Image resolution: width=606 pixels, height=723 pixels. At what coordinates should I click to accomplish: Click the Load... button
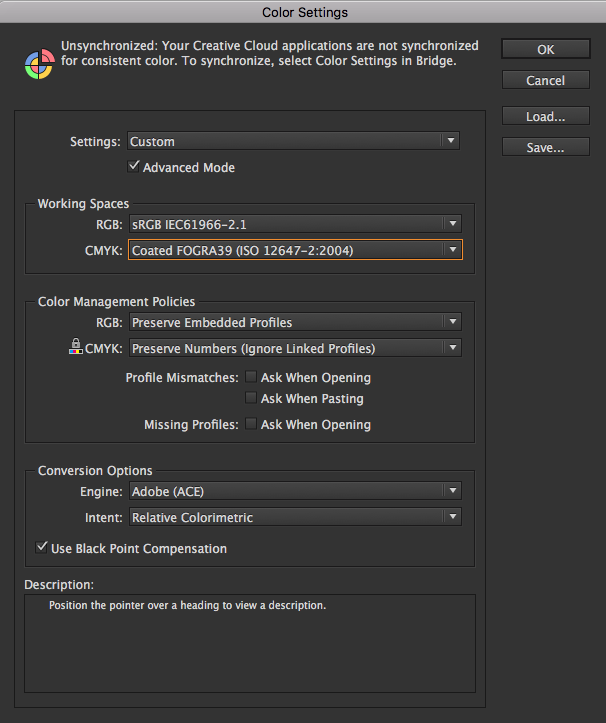[x=546, y=116]
